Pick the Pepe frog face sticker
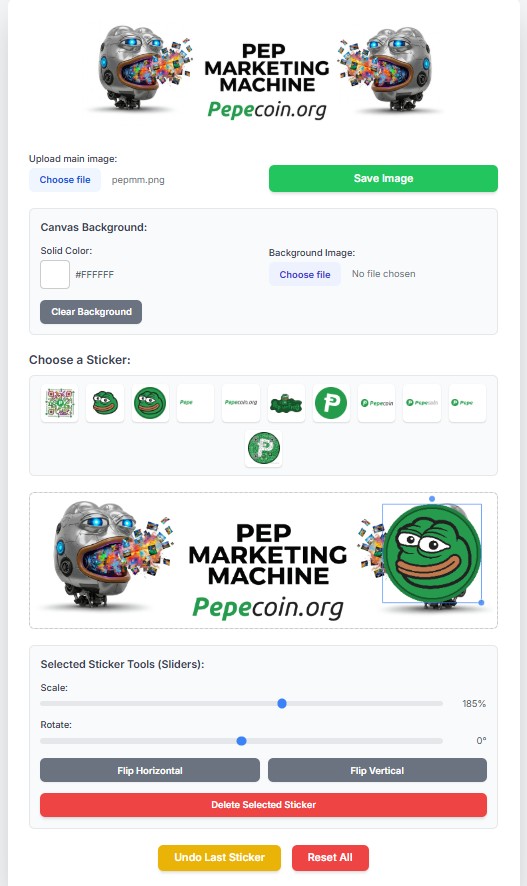 (105, 403)
